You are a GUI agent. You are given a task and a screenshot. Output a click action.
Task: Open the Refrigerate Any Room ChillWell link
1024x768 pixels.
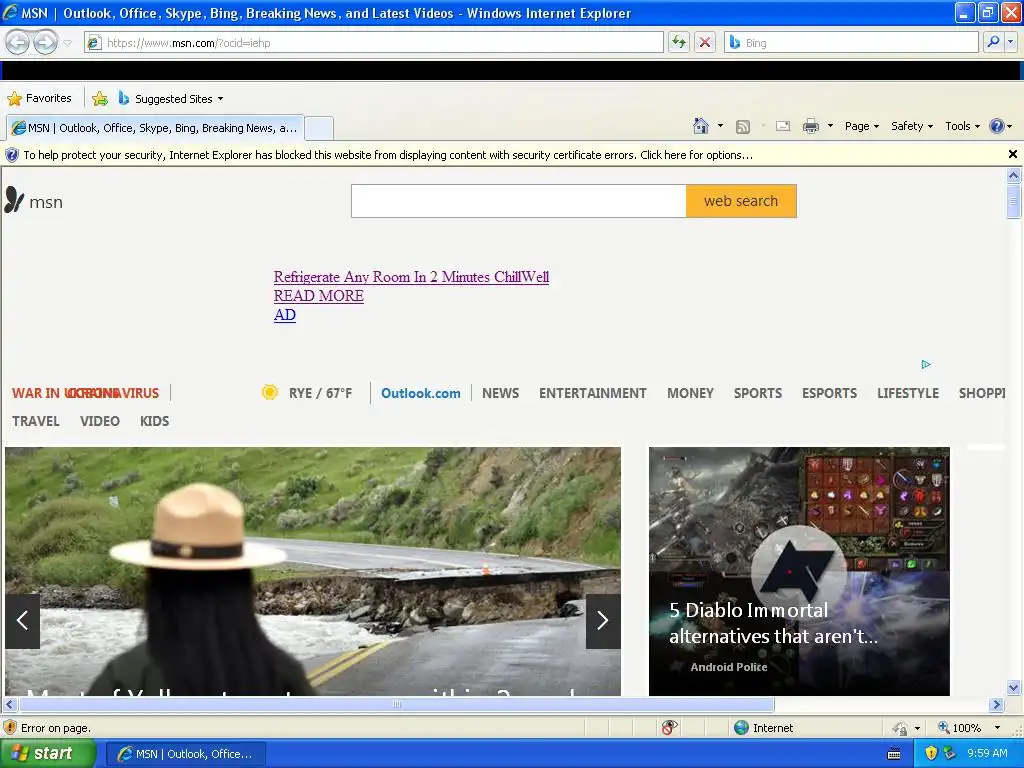[x=411, y=277]
